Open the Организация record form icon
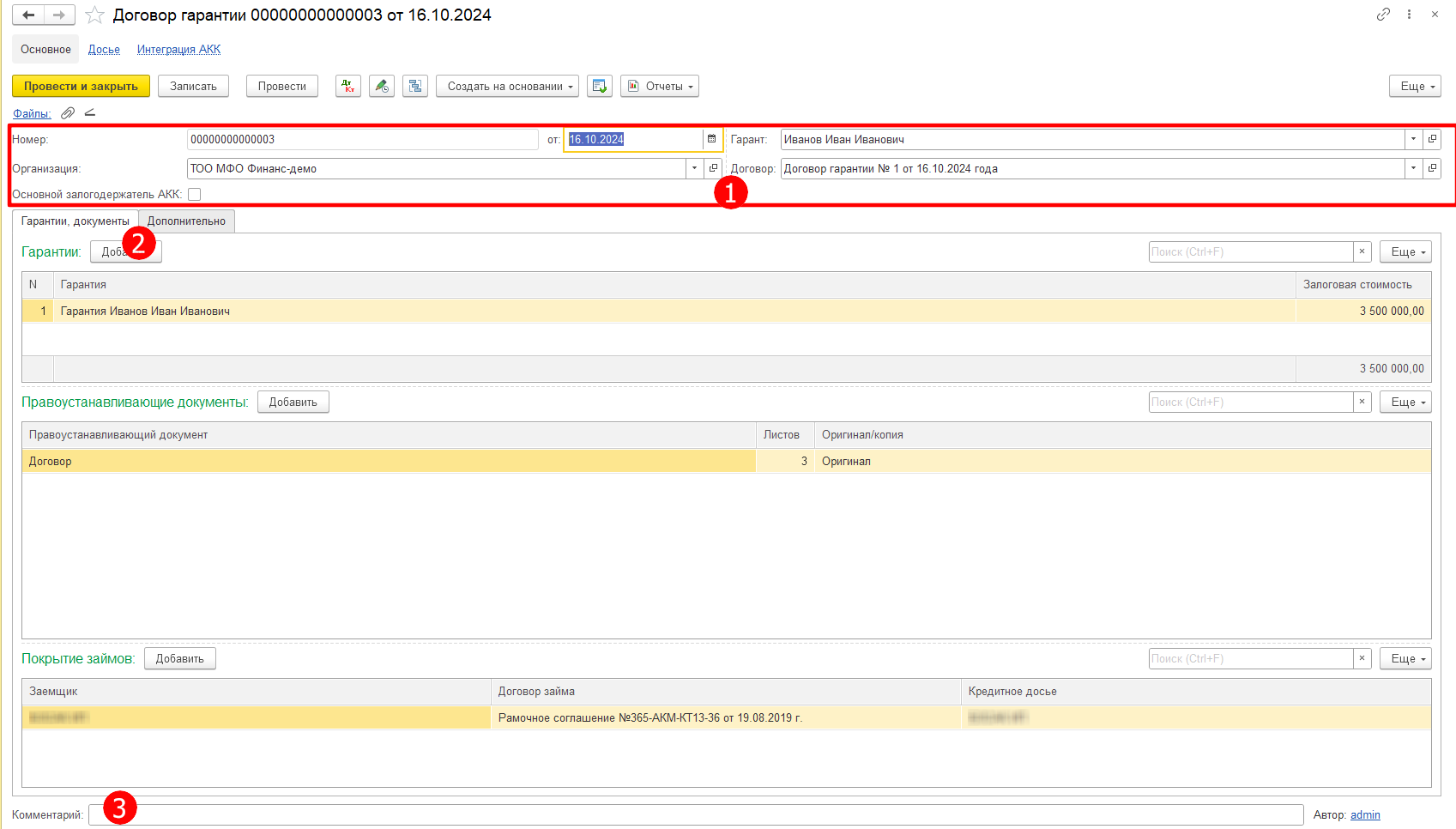 click(713, 168)
